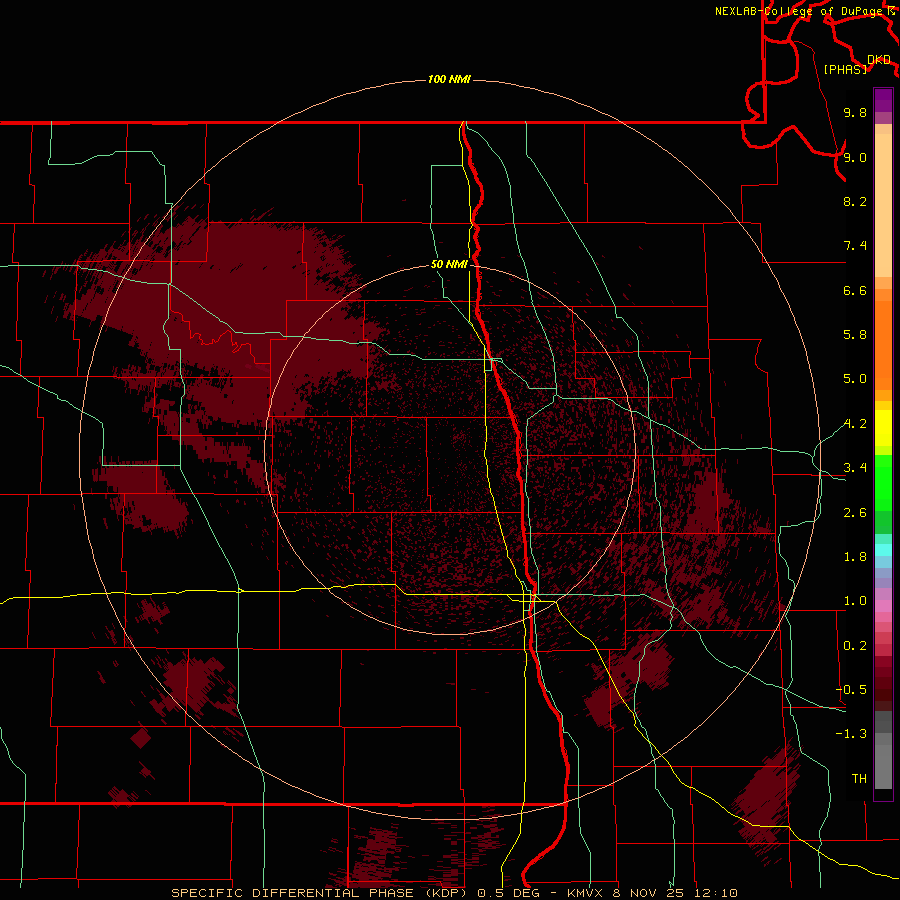This screenshot has height=900, width=900.
Task: Click the "100 NMI" range ring label
Action: (x=449, y=79)
